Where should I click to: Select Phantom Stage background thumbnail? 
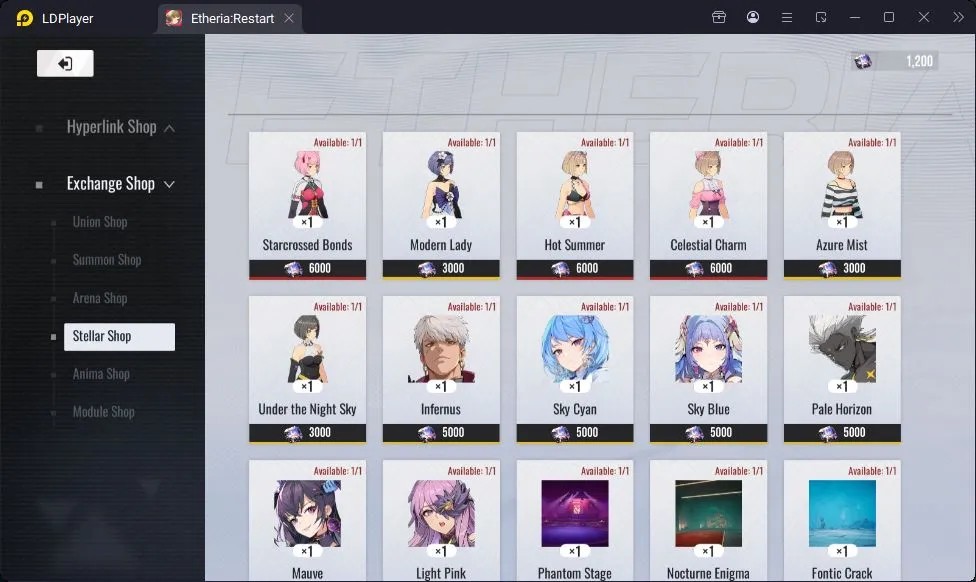[575, 514]
